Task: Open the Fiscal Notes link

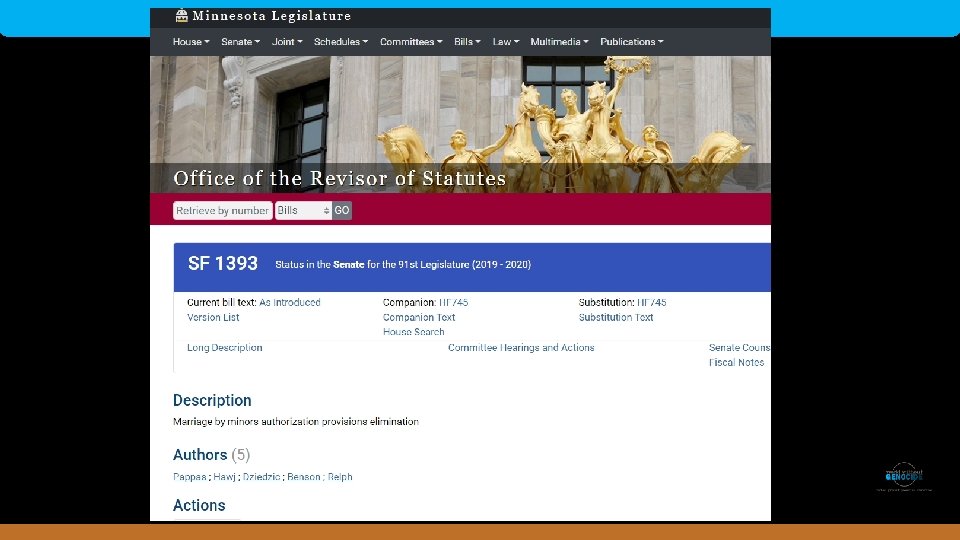Action: tap(737, 362)
